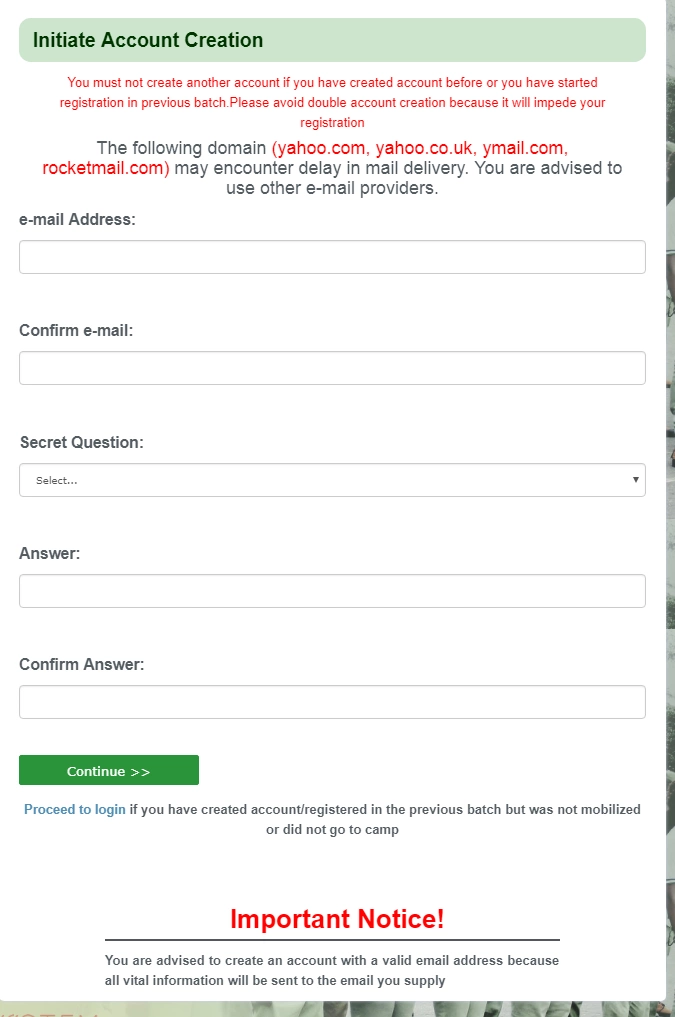Click the Answer label text
Screen dimensions: 675x1017
[49, 553]
